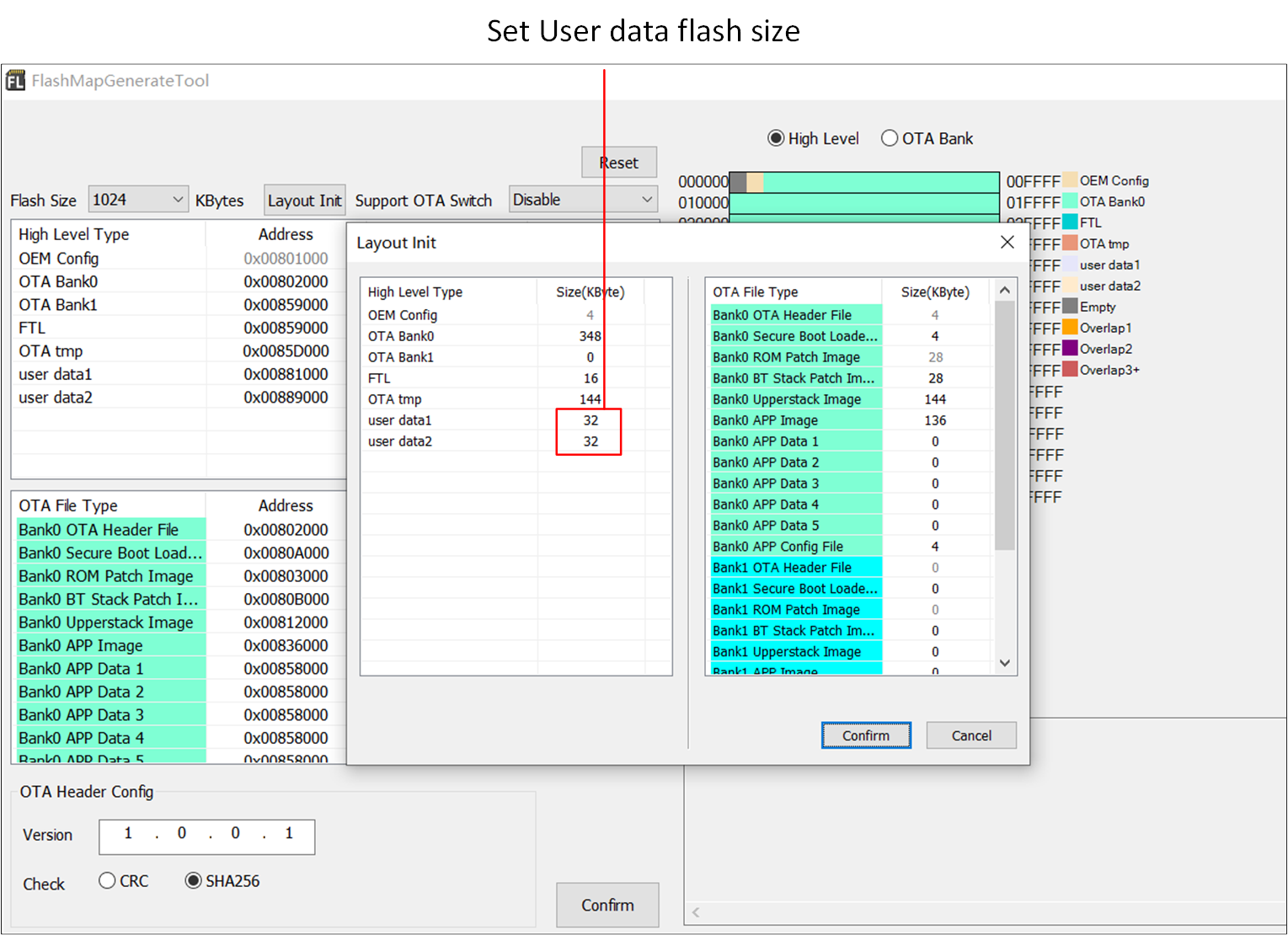Click the Reset button
This screenshot has height=935, width=1288.
[x=619, y=163]
